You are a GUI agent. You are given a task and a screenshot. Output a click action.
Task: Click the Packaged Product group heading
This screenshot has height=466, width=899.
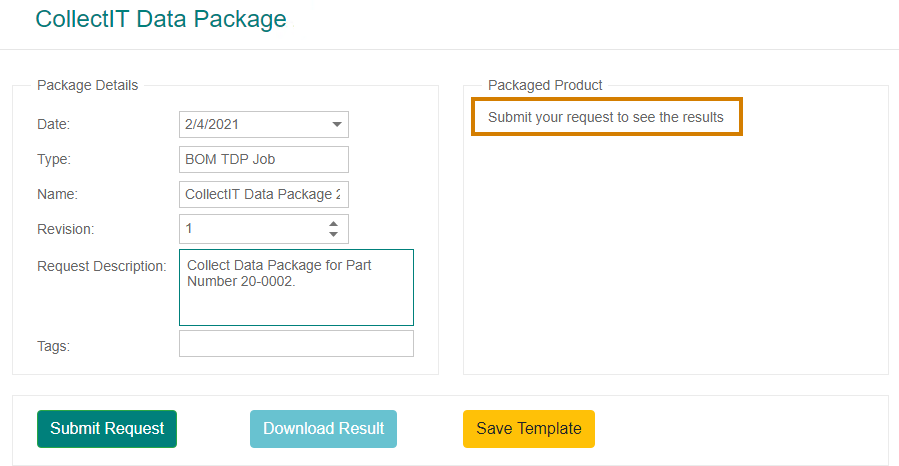click(545, 85)
